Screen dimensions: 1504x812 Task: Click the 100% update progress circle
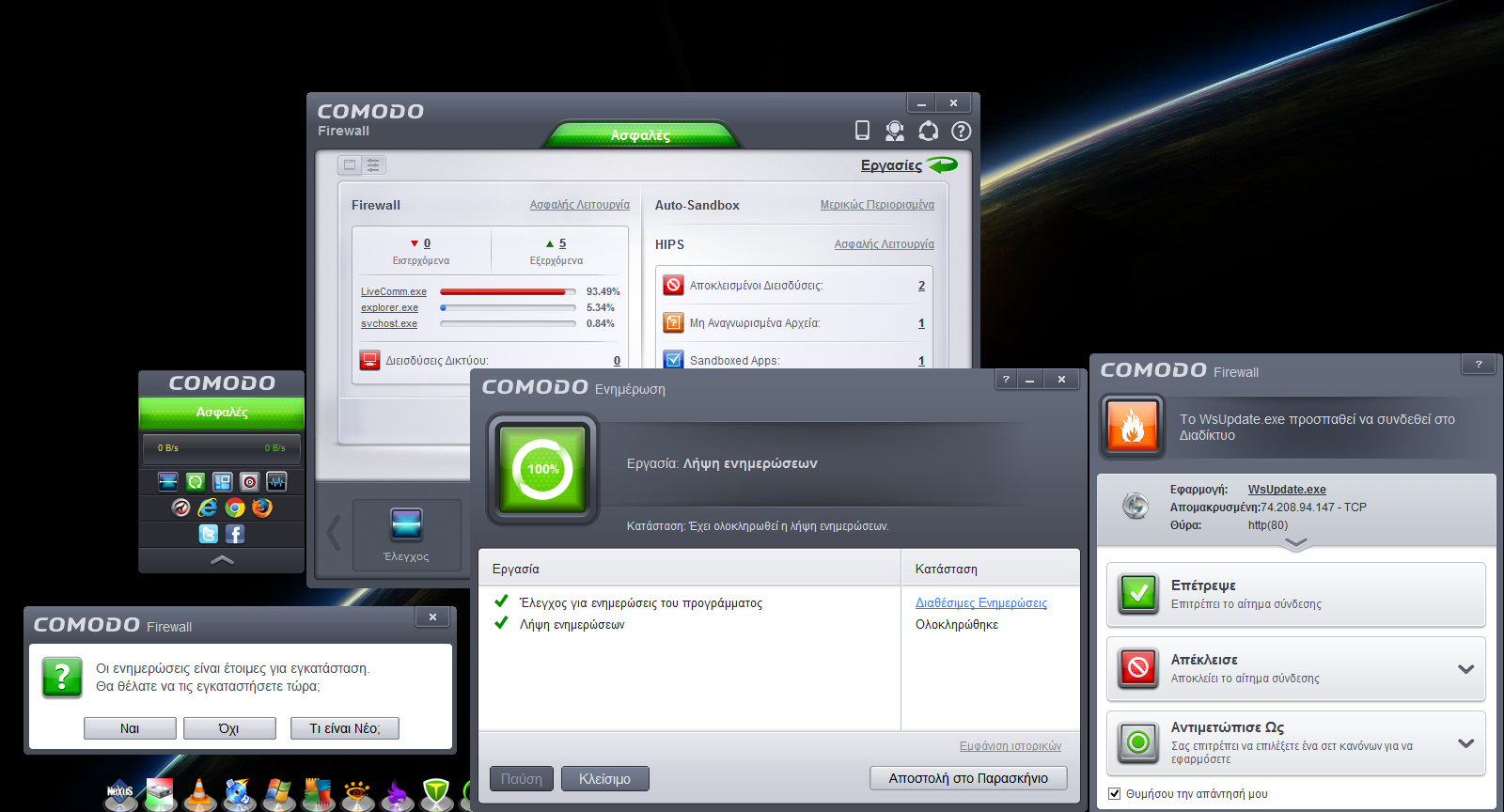pos(542,468)
